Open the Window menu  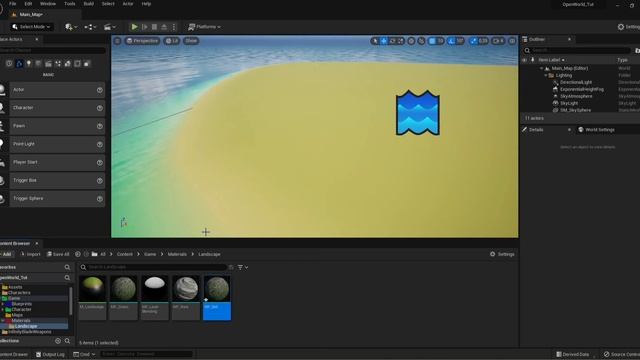(48, 4)
